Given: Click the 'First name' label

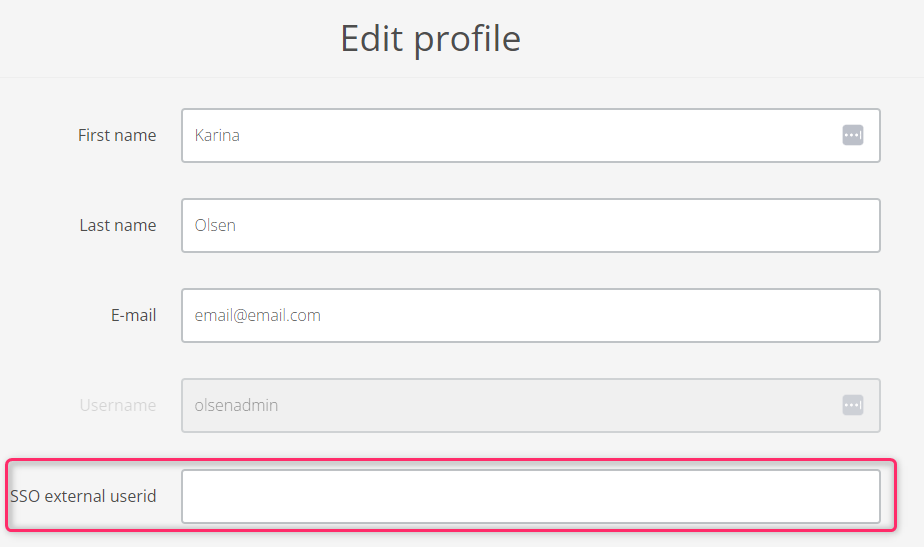Looking at the screenshot, I should tap(117, 136).
